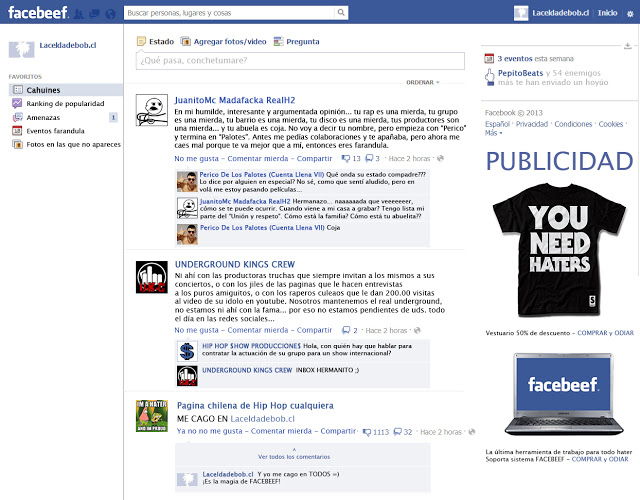Click Laceldadebob.cl mention in ME CAGO EN post

point(262,418)
